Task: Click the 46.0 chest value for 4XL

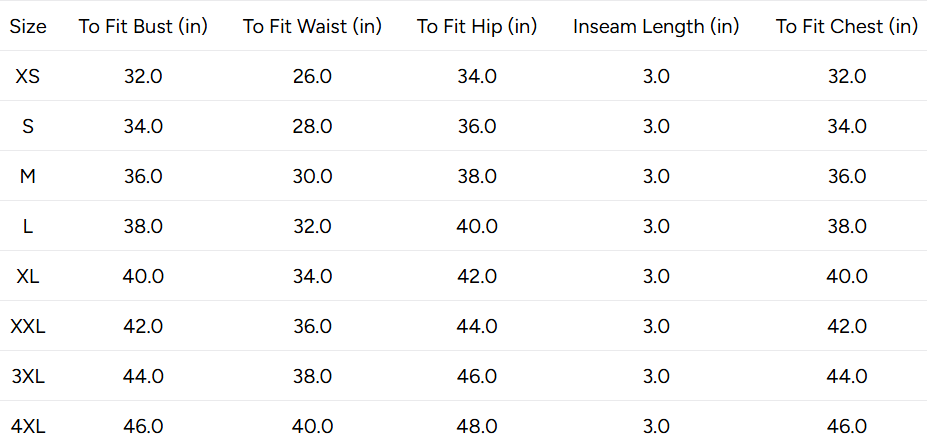Action: tap(847, 426)
